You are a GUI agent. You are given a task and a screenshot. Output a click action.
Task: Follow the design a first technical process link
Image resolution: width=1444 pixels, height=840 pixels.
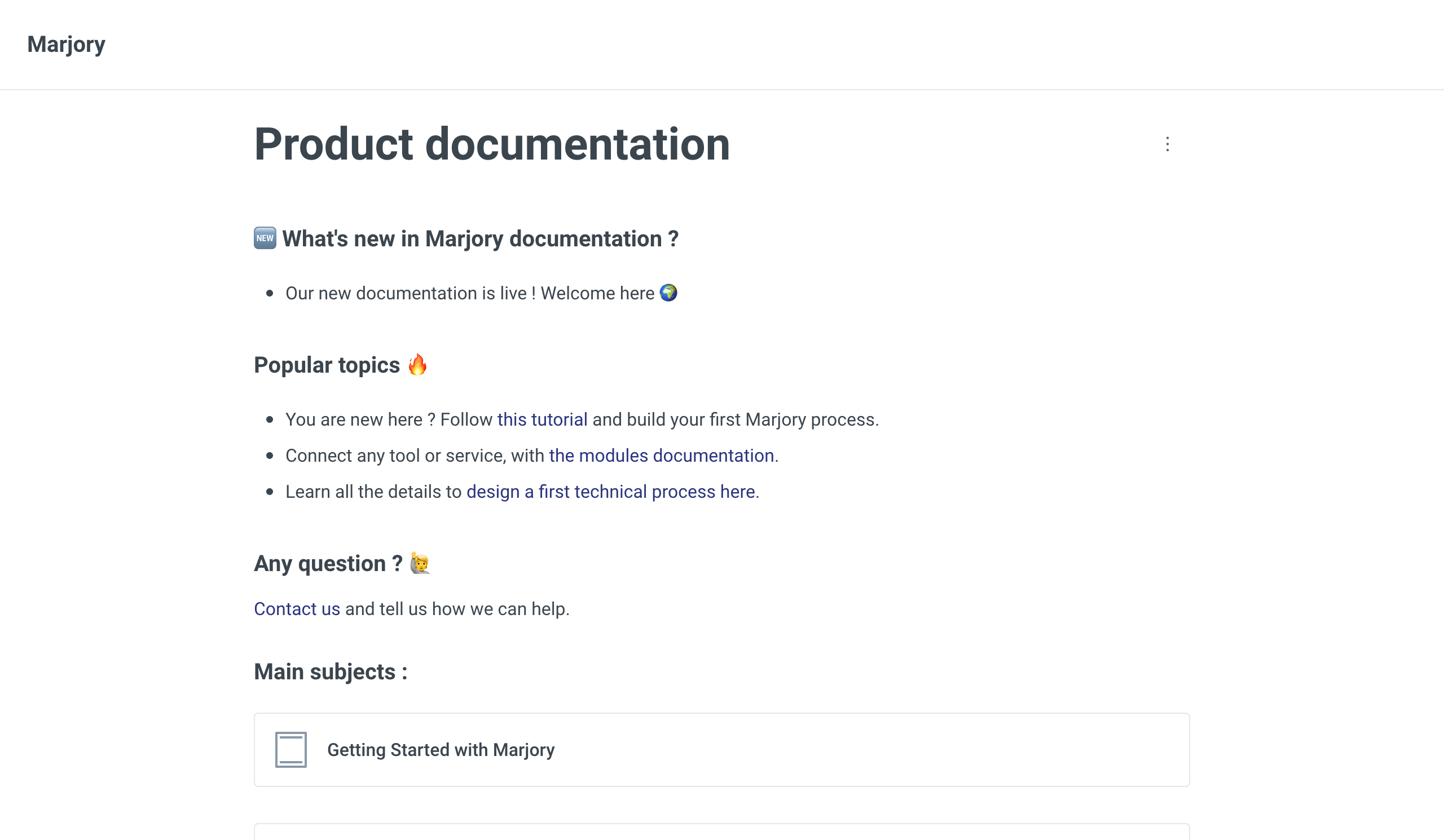[x=611, y=492]
